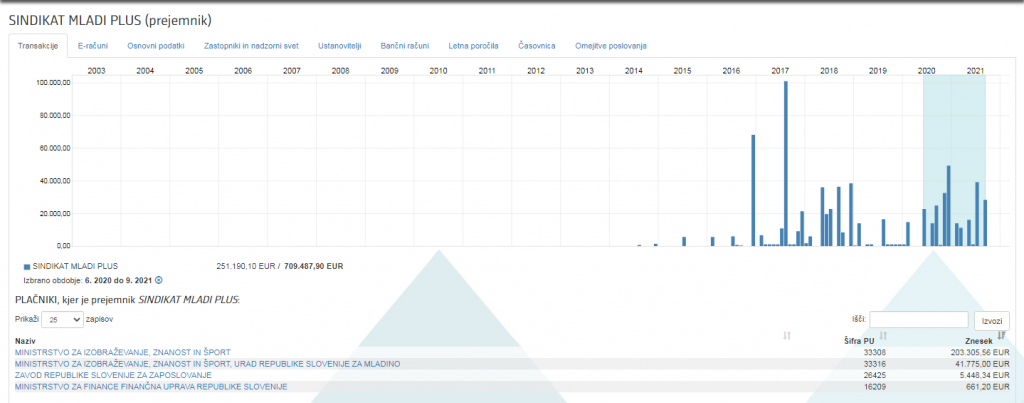Toggle SINDIKAT MLADI PLUS legend series square
The width and height of the screenshot is (1024, 403).
pyautogui.click(x=26, y=267)
